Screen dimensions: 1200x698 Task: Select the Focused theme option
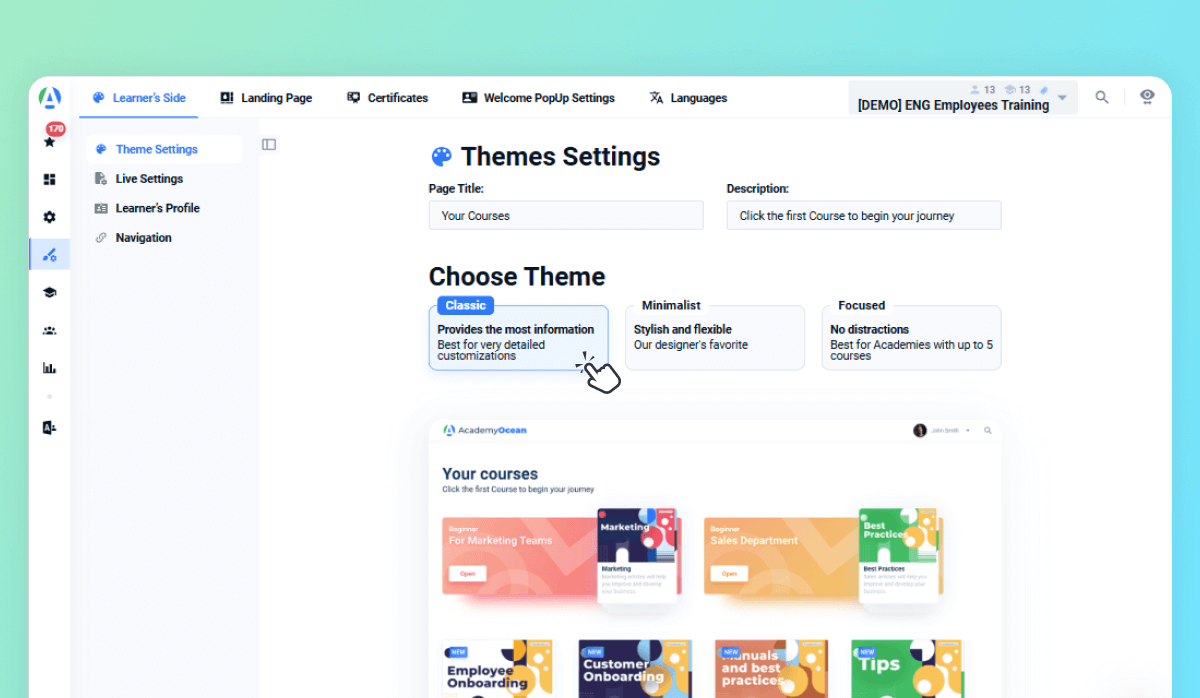coord(911,338)
